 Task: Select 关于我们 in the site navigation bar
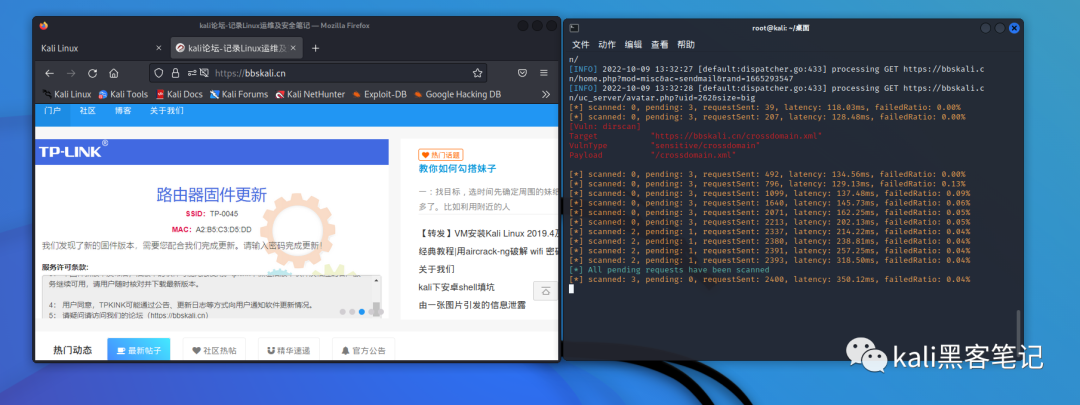click(167, 111)
